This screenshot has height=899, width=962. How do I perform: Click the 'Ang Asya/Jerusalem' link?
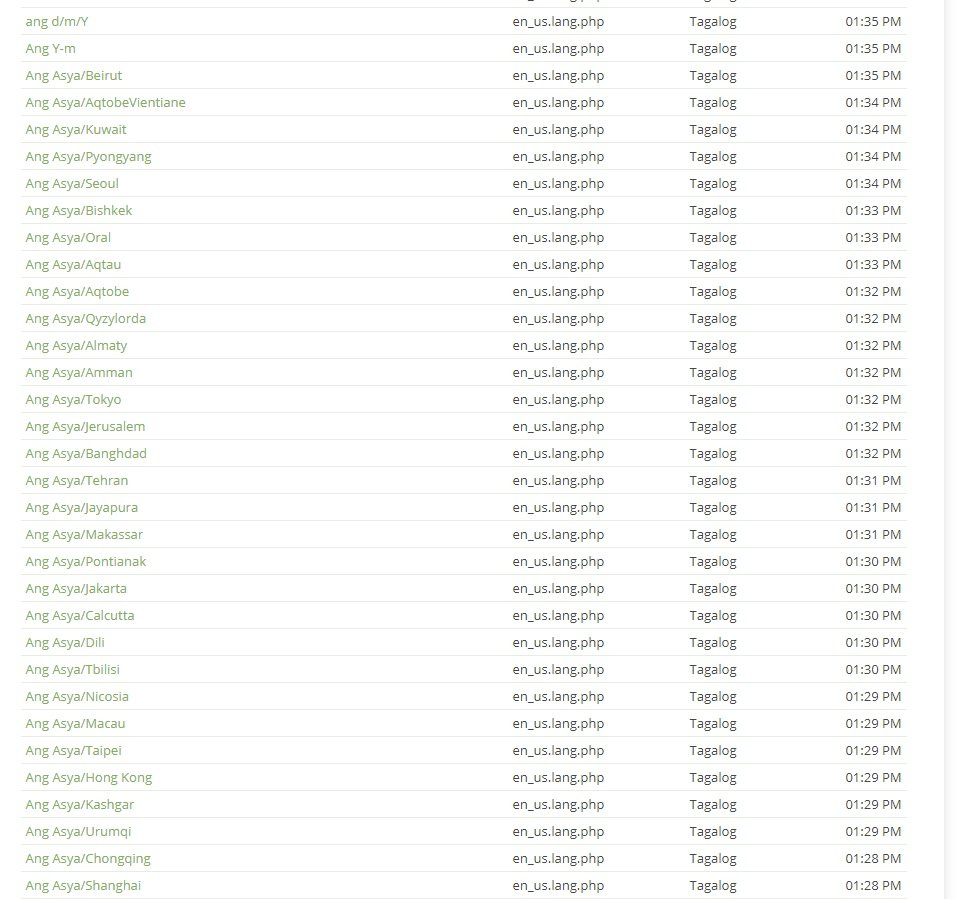click(x=85, y=426)
